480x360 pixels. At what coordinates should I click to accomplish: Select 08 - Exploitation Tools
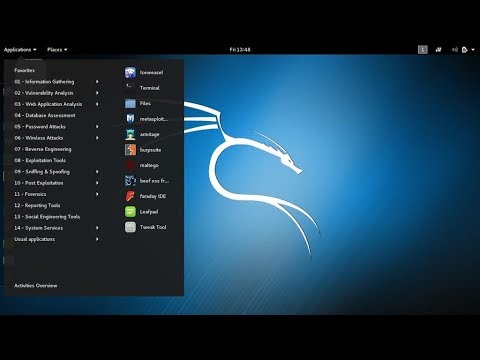40,160
